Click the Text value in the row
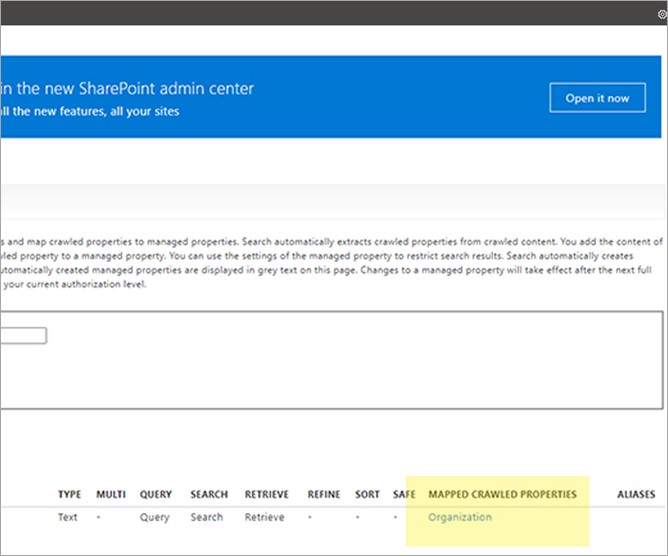This screenshot has width=668, height=556. pyautogui.click(x=67, y=517)
